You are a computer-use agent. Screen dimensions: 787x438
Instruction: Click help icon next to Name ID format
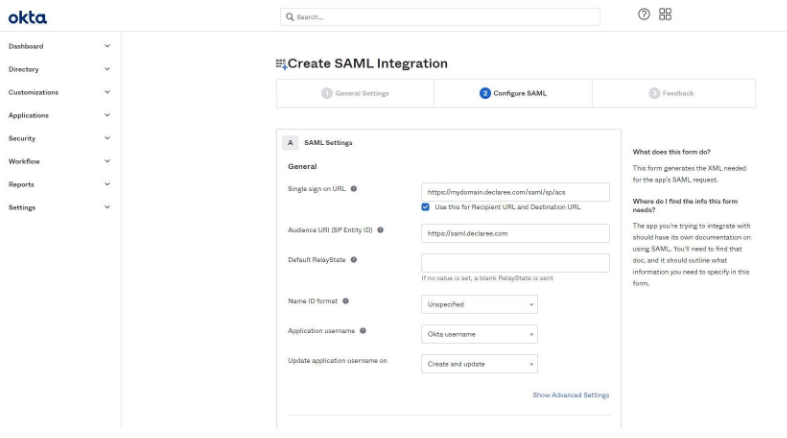[346, 300]
